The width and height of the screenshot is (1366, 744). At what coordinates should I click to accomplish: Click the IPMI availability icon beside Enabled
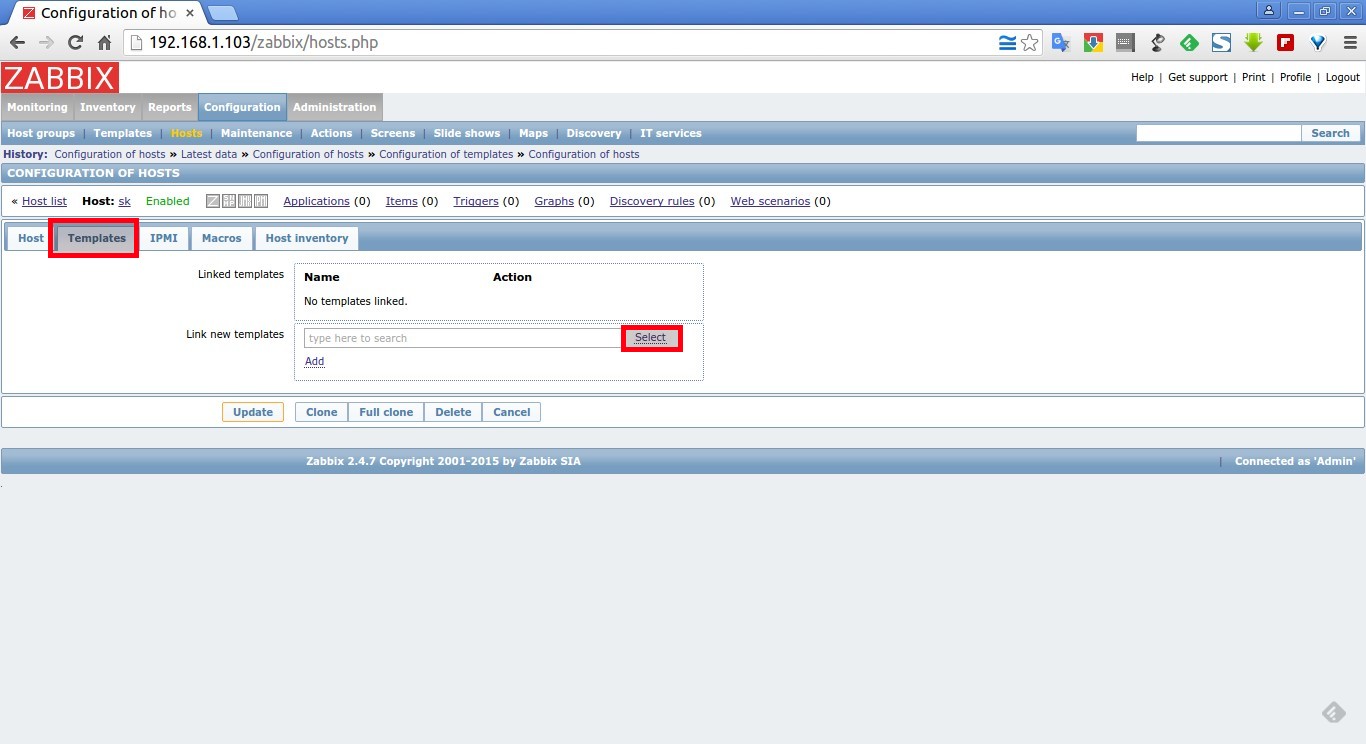point(261,201)
